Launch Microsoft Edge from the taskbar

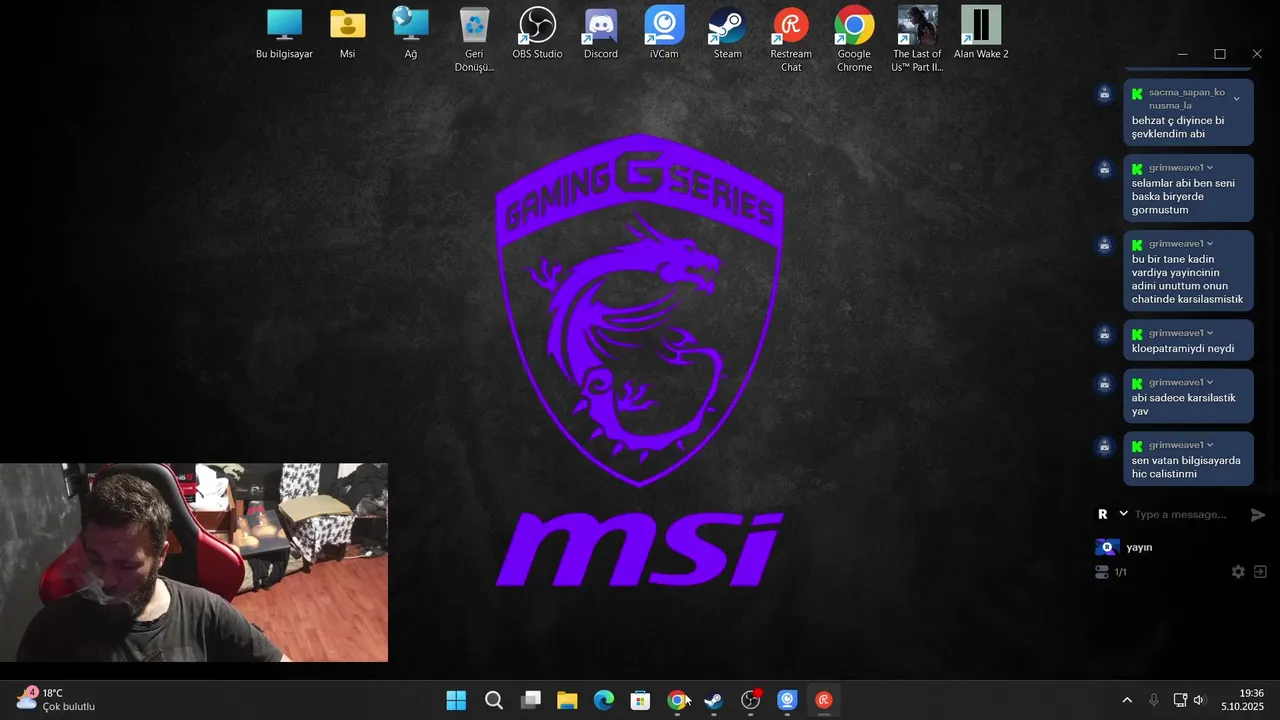[604, 700]
